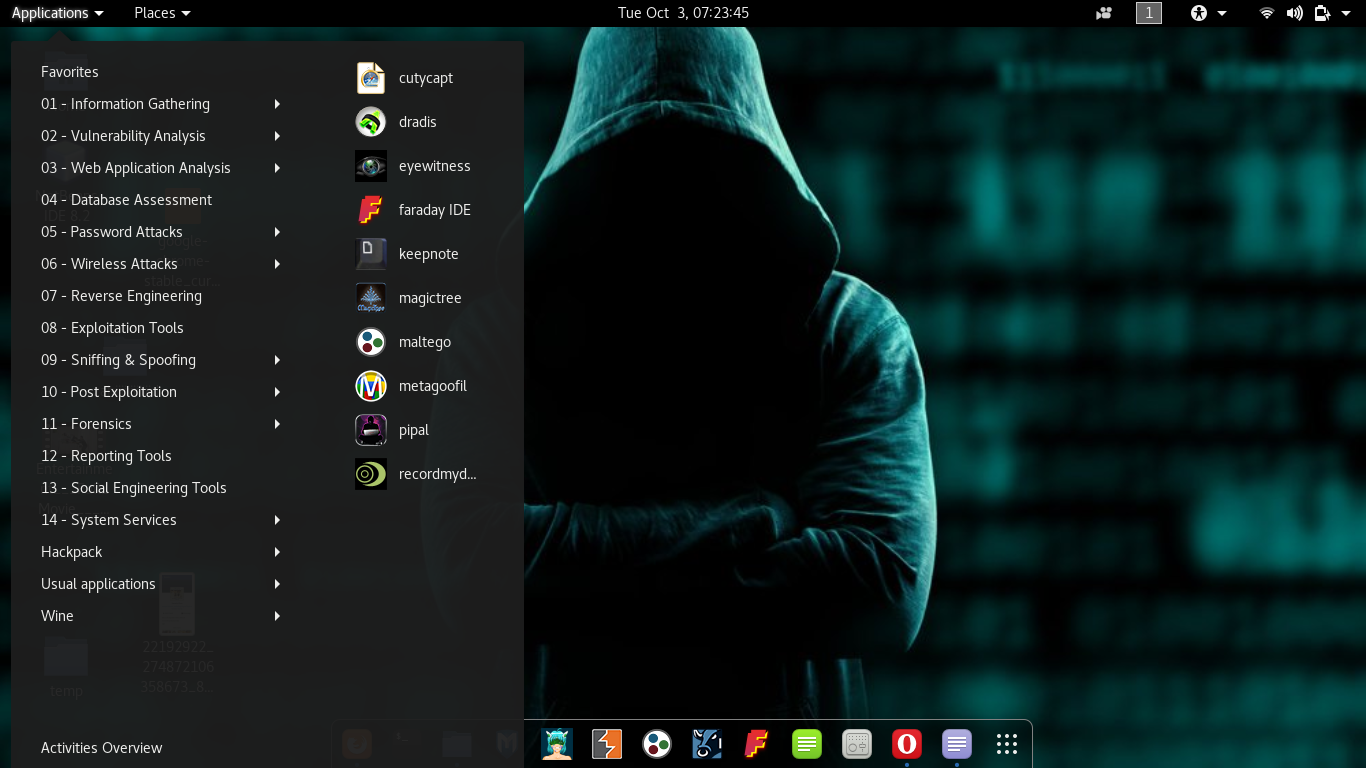The width and height of the screenshot is (1366, 768).
Task: Open Burp Suite from the dock
Action: click(x=607, y=744)
